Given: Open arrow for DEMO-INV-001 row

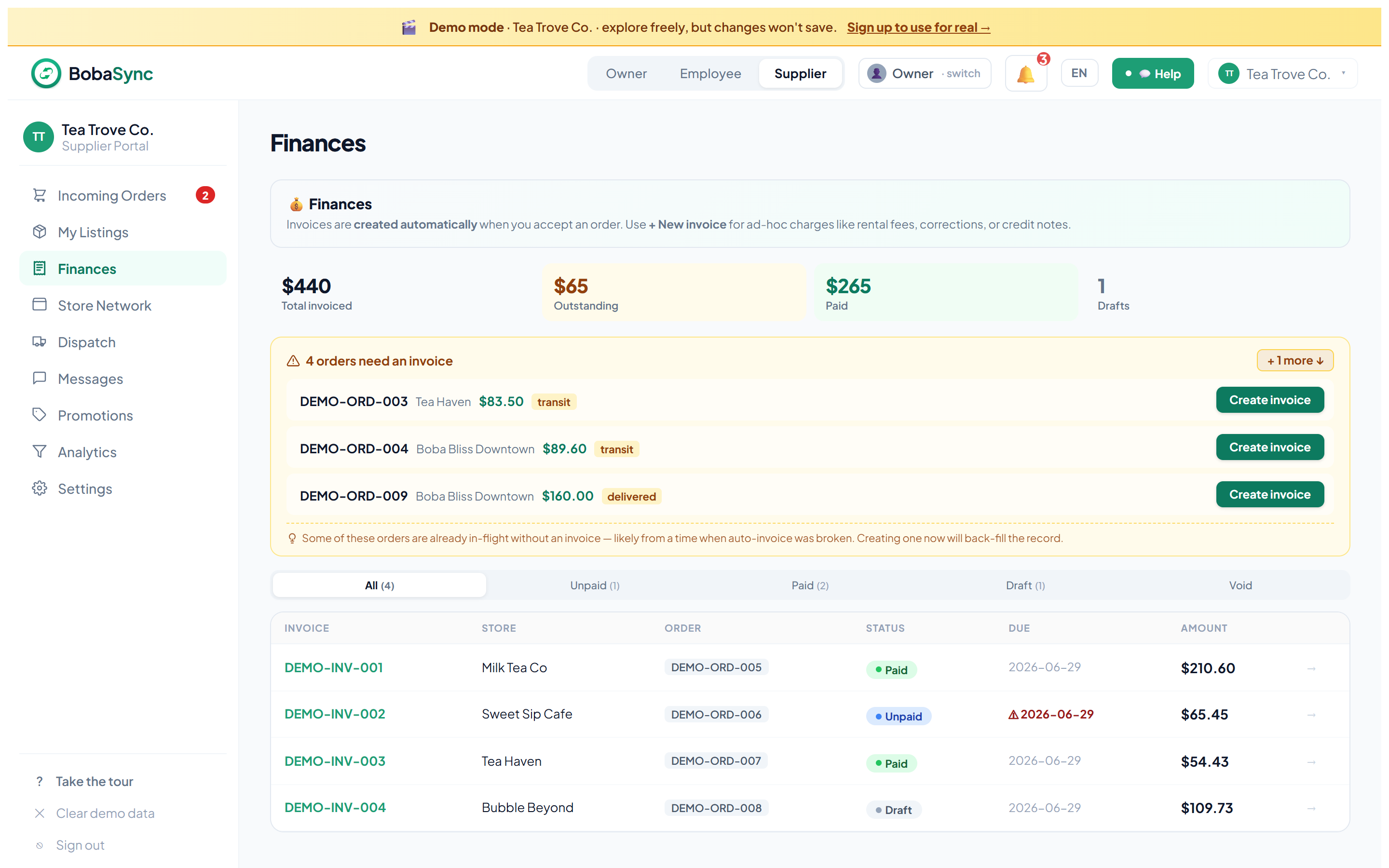Looking at the screenshot, I should pyautogui.click(x=1311, y=668).
